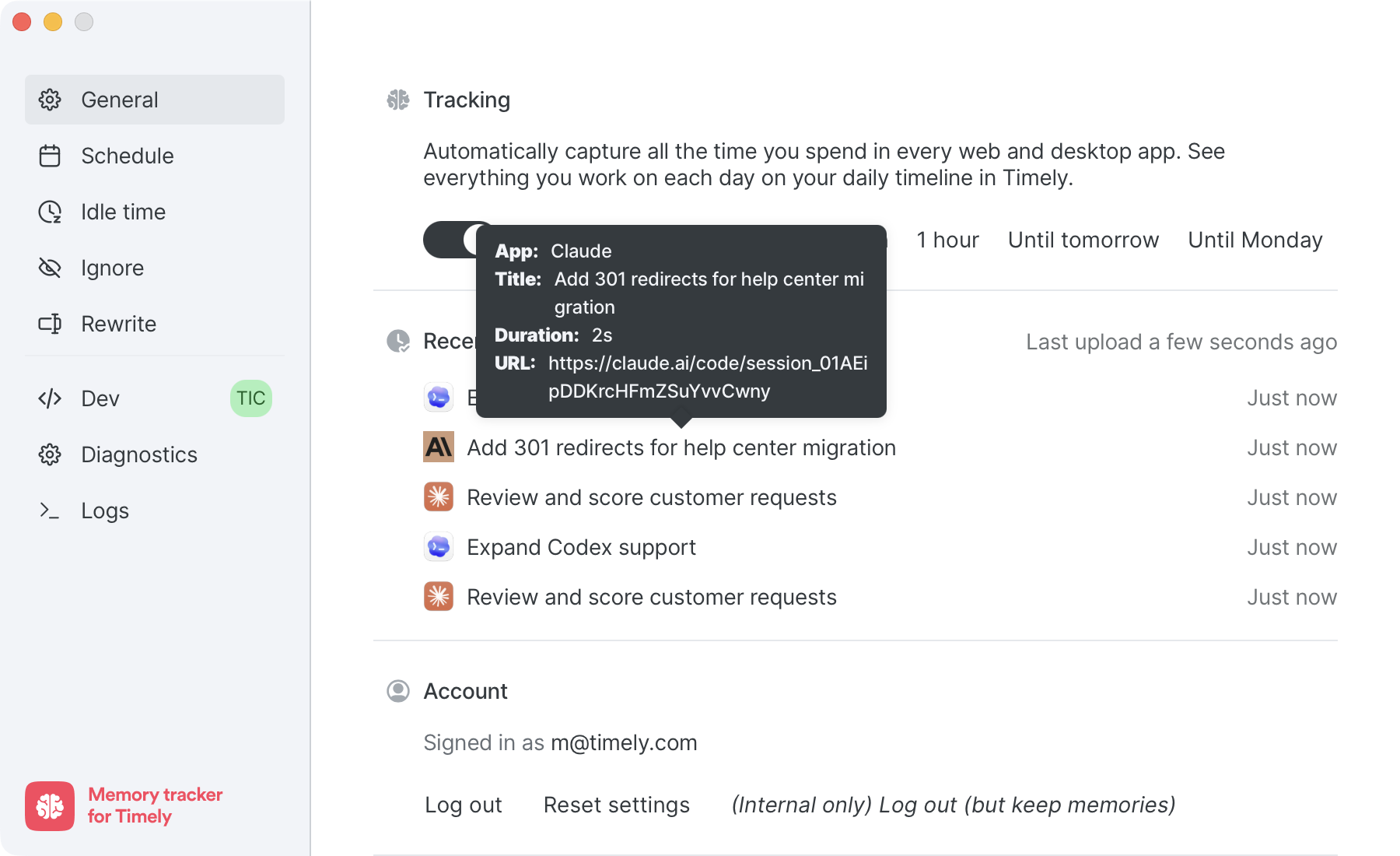
Task: Click the Claude starburst icon in last row
Action: tap(439, 596)
